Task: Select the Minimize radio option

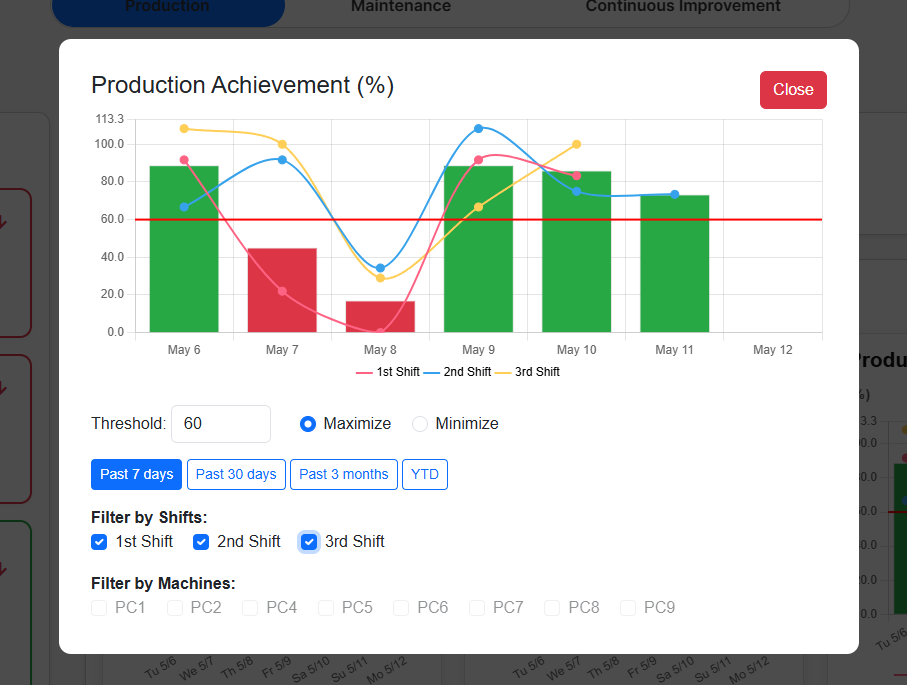Action: [x=420, y=424]
